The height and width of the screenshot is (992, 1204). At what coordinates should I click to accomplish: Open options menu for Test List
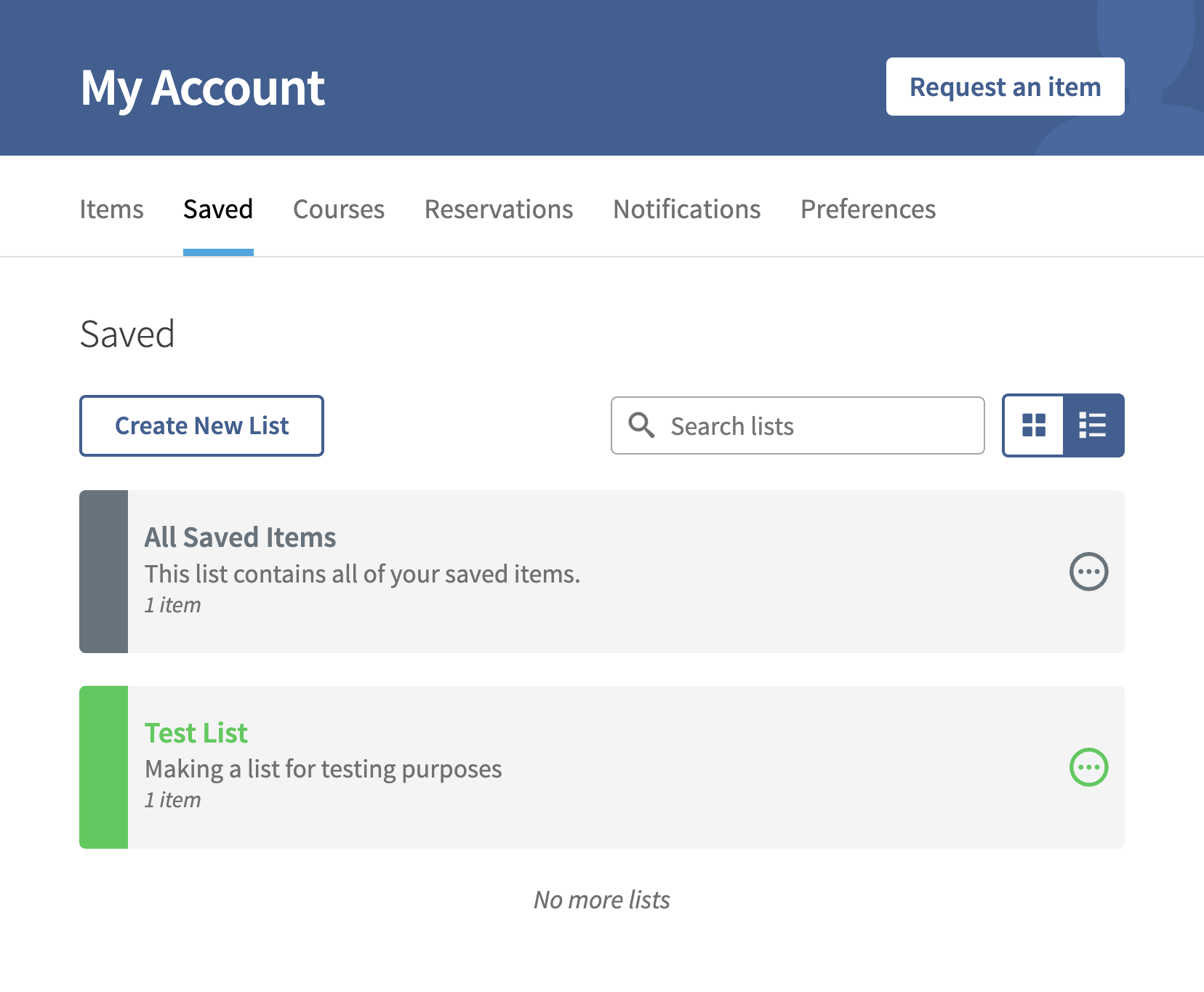(x=1088, y=767)
